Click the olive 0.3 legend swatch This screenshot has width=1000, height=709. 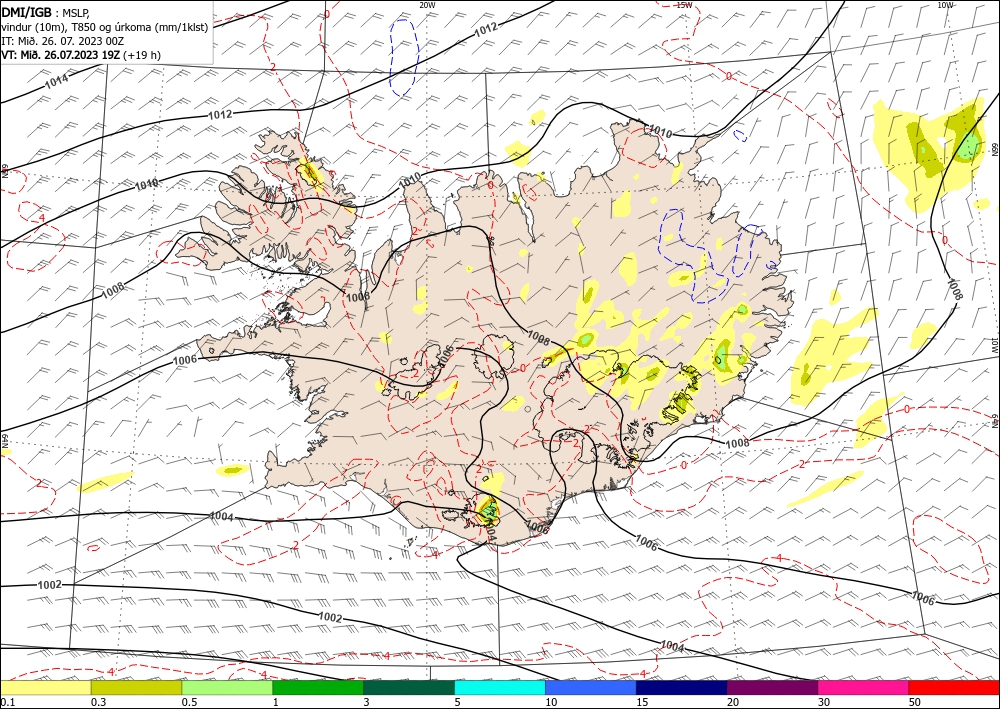(136, 687)
